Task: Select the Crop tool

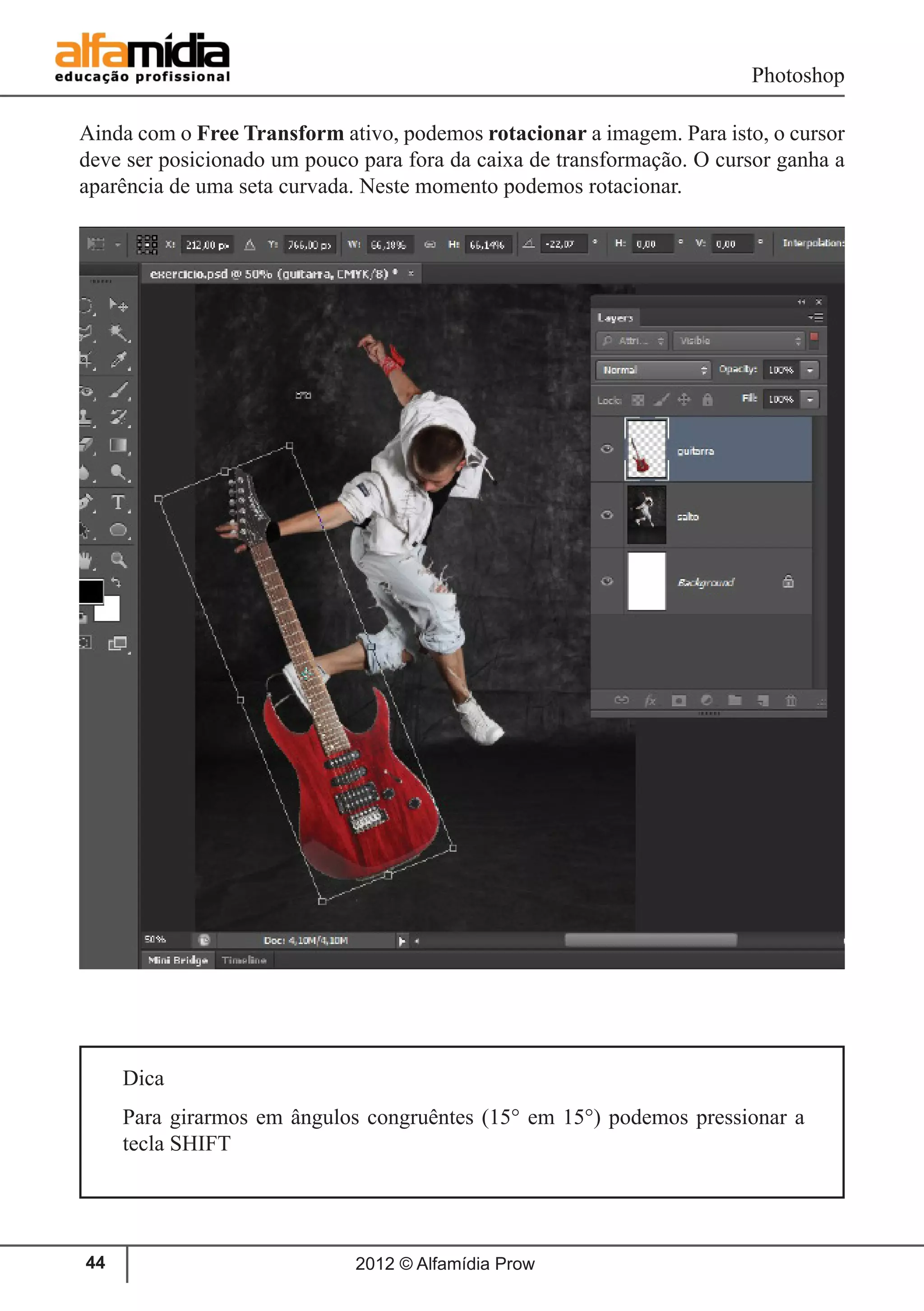Action: click(86, 360)
